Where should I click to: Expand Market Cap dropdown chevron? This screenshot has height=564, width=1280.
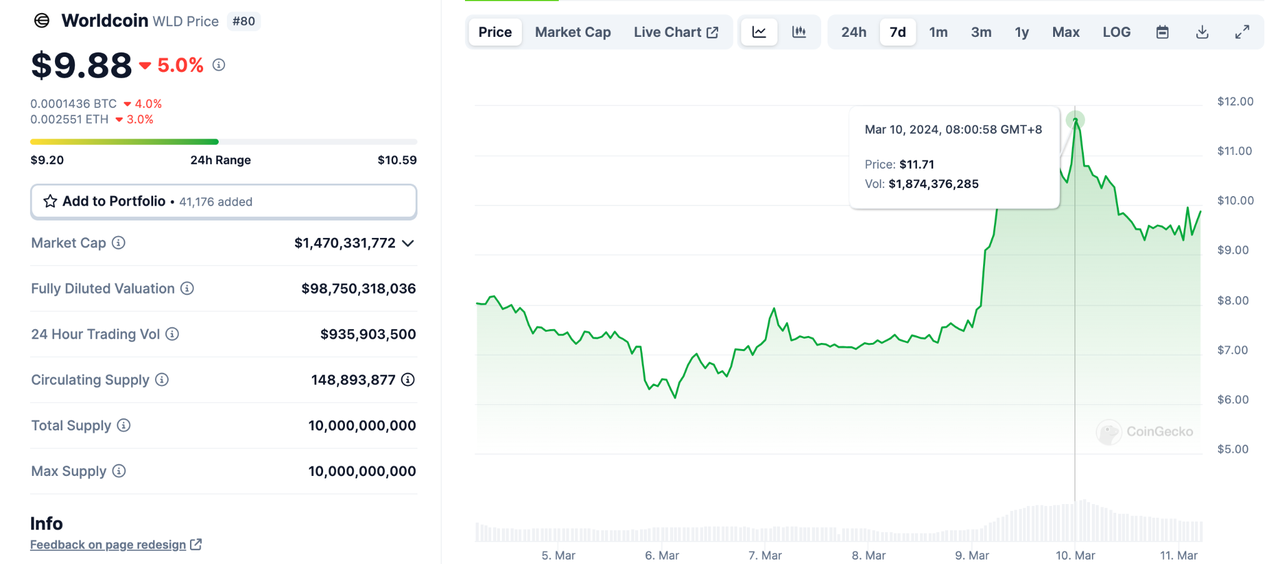point(408,243)
